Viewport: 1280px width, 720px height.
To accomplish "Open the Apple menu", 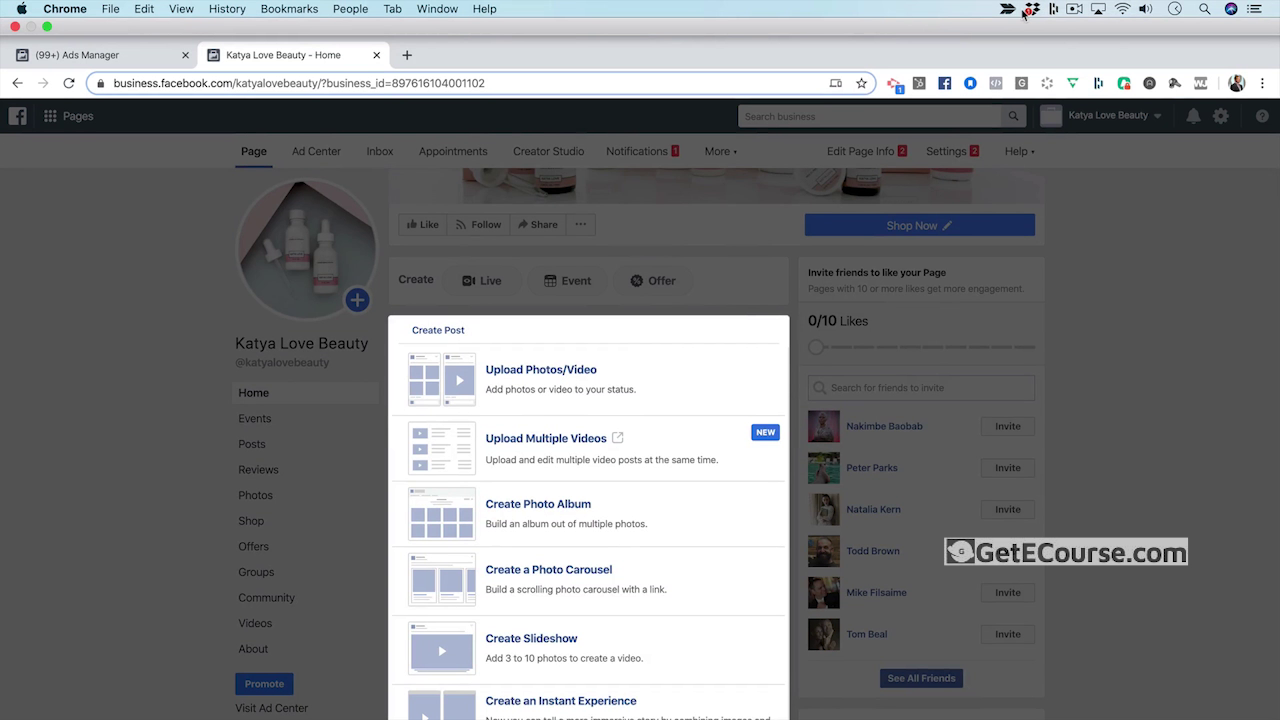I will (x=22, y=9).
